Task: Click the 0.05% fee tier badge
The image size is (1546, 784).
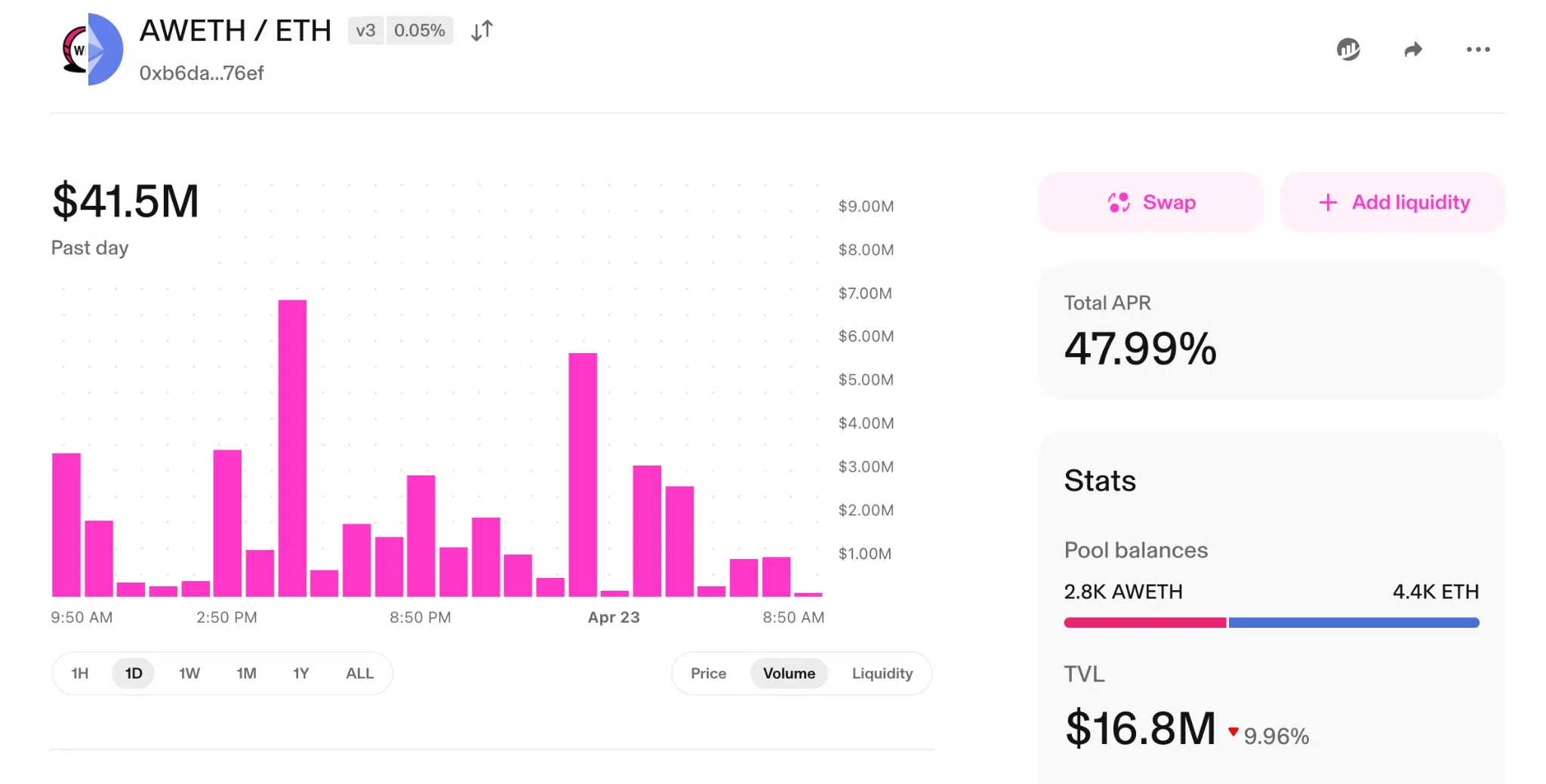Action: (x=419, y=31)
